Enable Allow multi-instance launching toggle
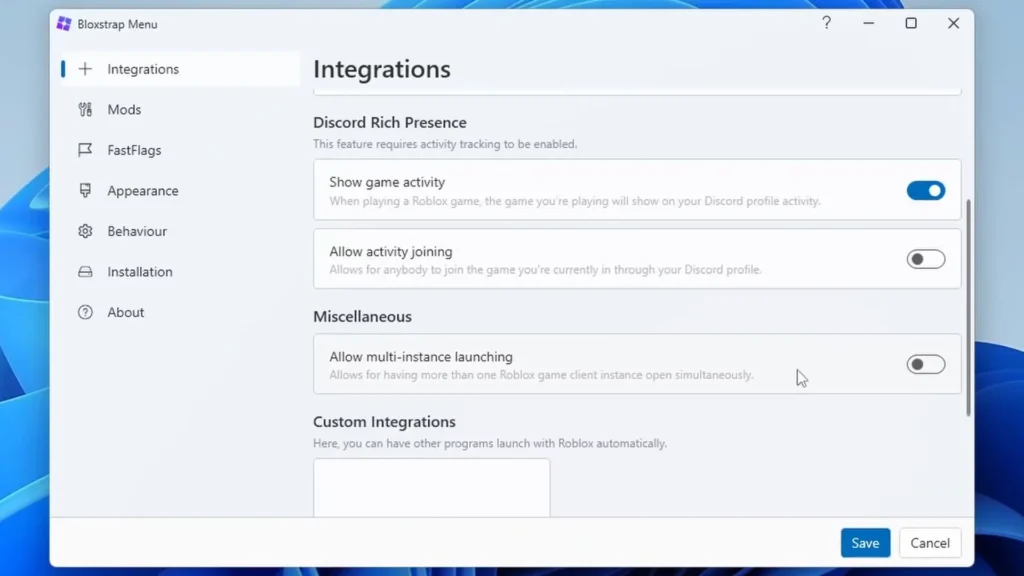The height and width of the screenshot is (576, 1024). (925, 364)
